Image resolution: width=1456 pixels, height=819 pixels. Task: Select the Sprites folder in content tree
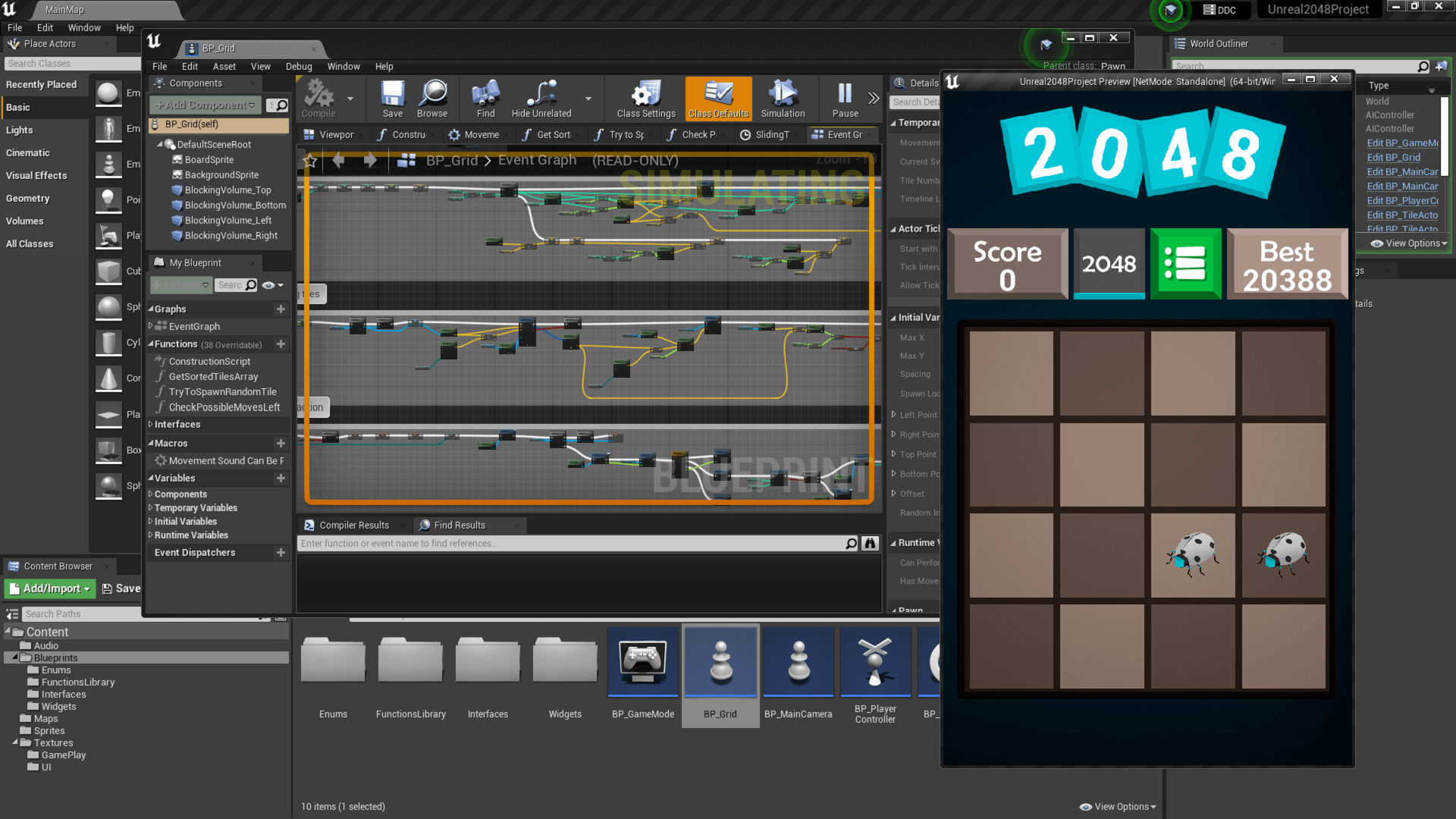(x=49, y=731)
